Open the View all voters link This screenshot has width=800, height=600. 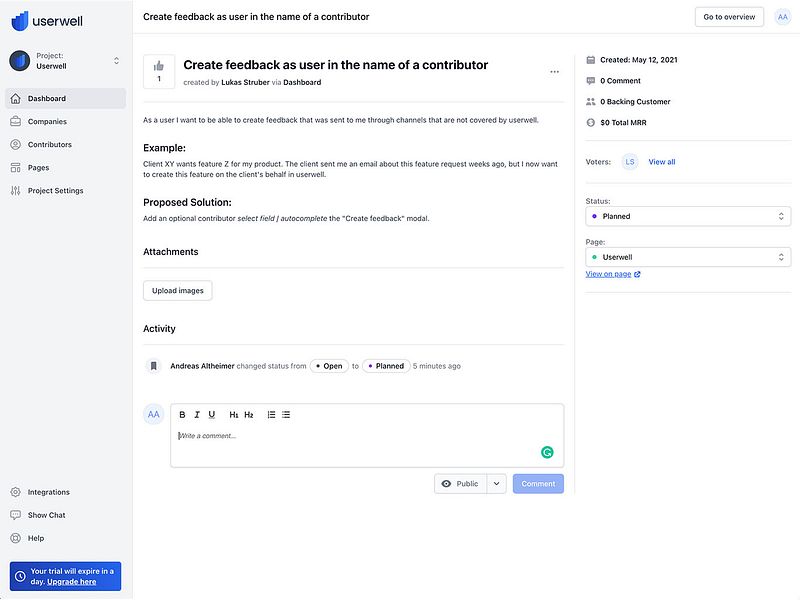pyautogui.click(x=661, y=162)
